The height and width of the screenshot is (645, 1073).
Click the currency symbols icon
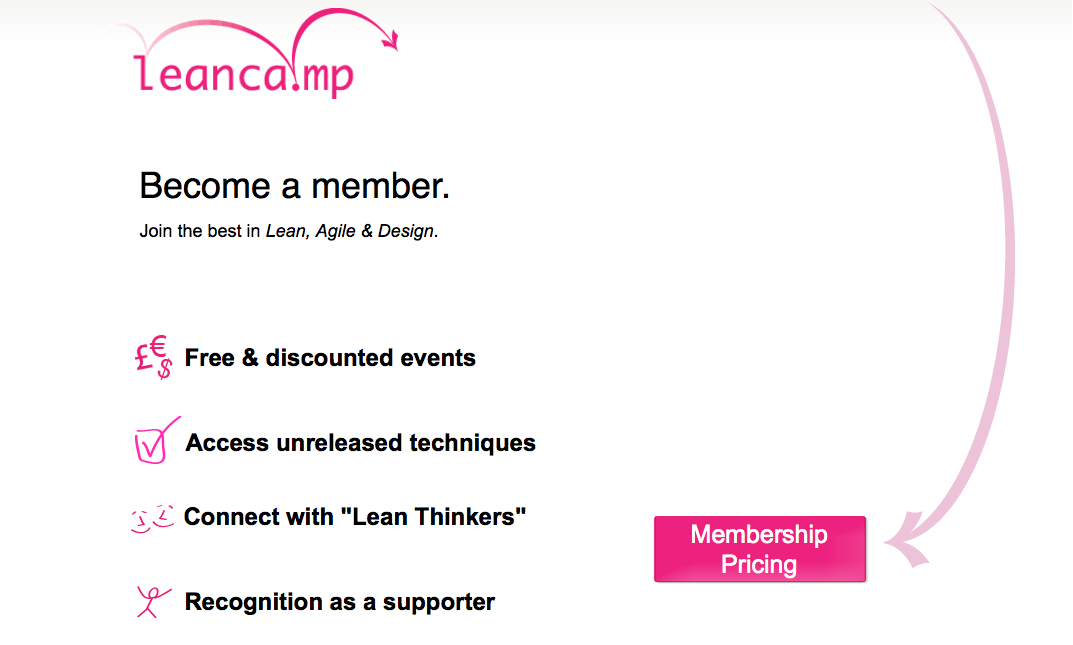click(154, 357)
